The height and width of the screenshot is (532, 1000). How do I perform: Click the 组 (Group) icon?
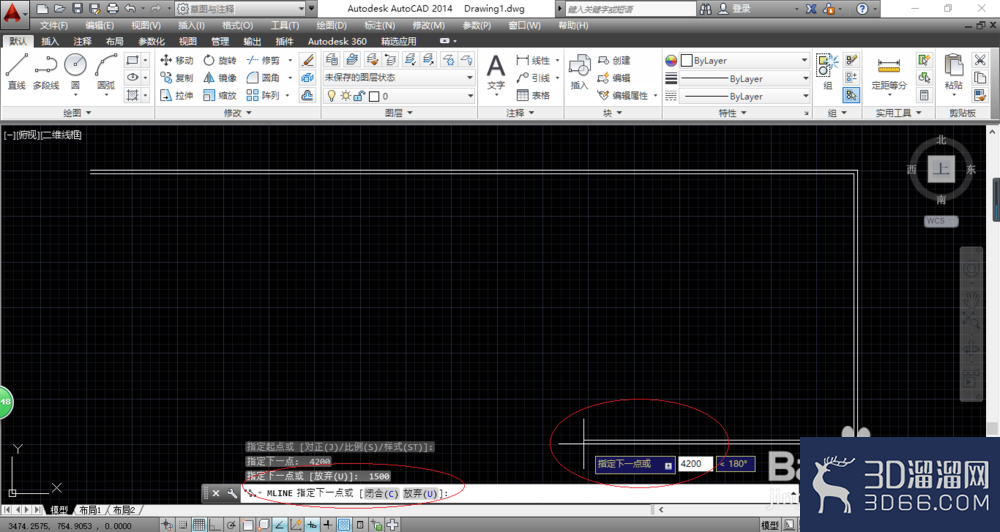(828, 71)
